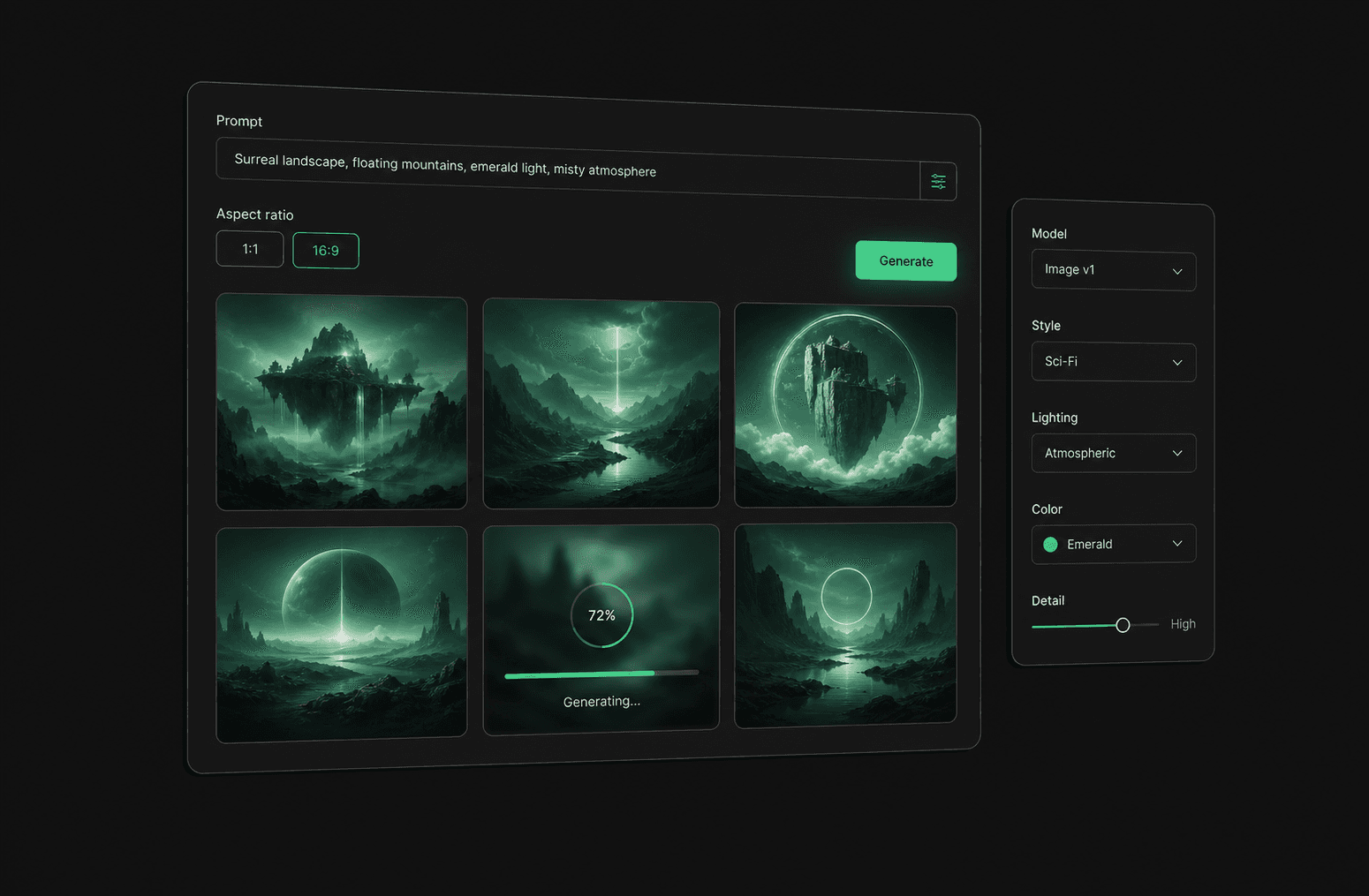The image size is (1369, 896).
Task: Open the Model dropdown showing Image v1
Action: [1114, 270]
